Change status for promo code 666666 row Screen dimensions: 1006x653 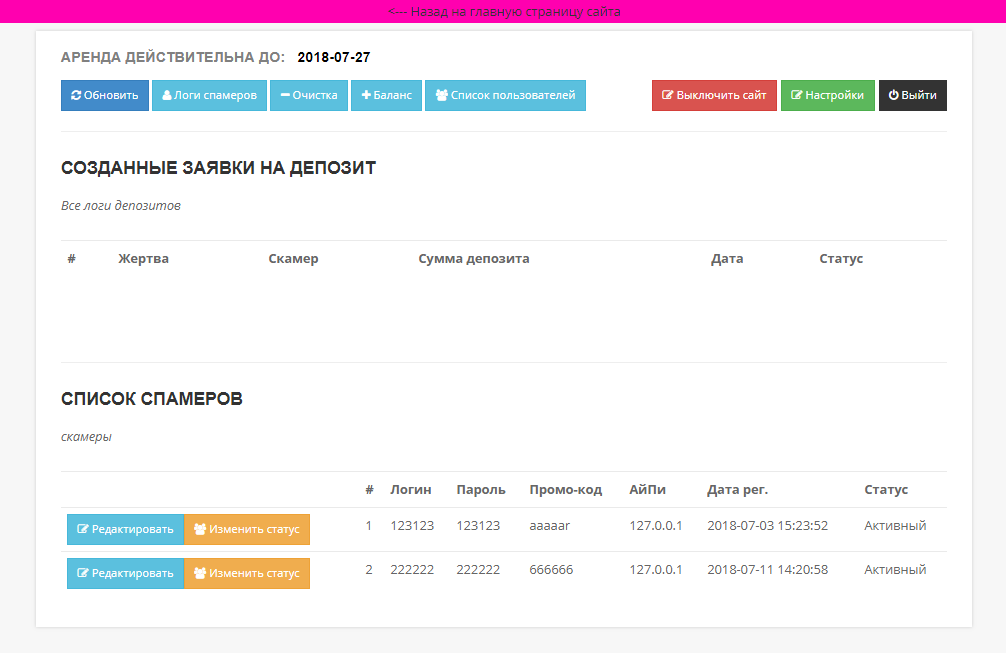pyautogui.click(x=246, y=574)
